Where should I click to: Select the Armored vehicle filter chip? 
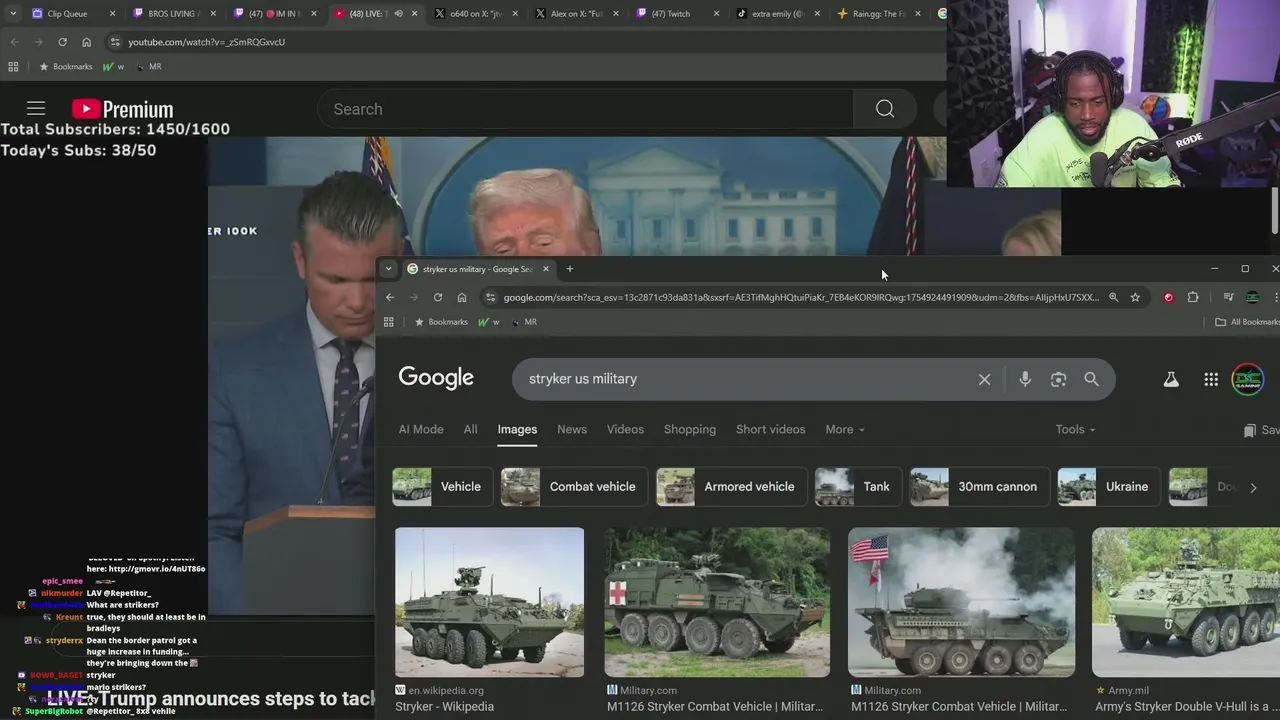coord(730,487)
